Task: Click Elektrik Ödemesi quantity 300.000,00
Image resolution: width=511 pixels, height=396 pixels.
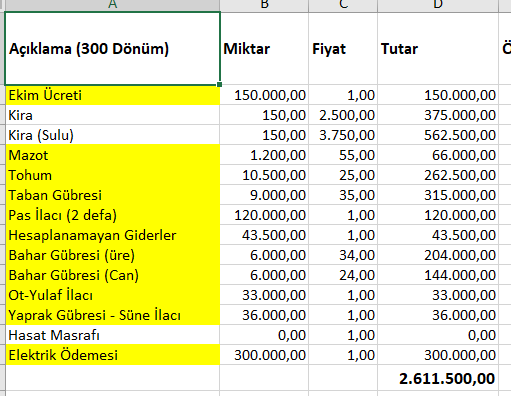Action: pyautogui.click(x=264, y=355)
